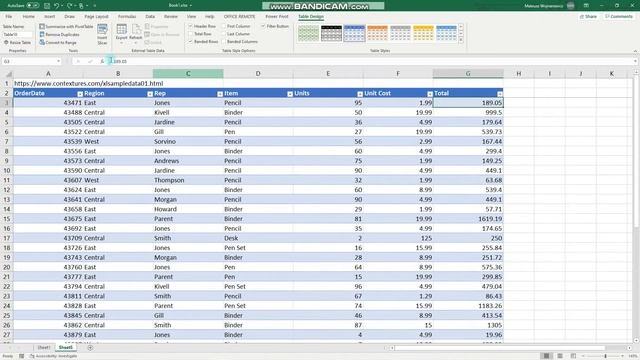
Task: Select column C header
Action: (x=188, y=73)
